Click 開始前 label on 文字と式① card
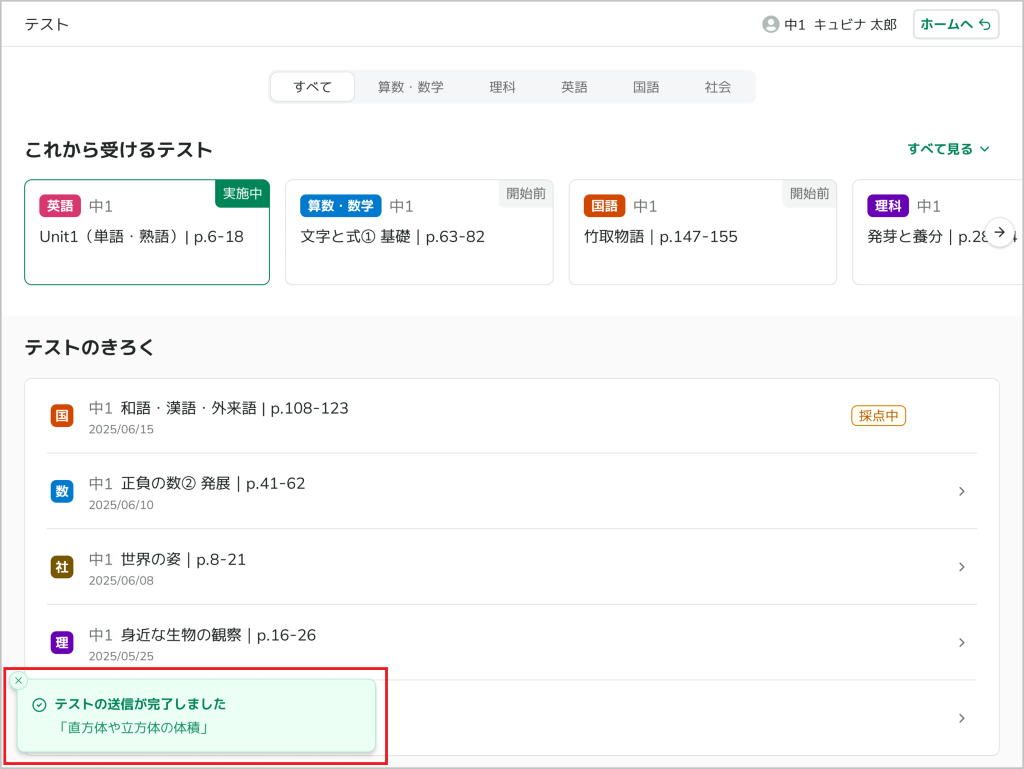Viewport: 1024px width, 769px height. pyautogui.click(x=526, y=194)
